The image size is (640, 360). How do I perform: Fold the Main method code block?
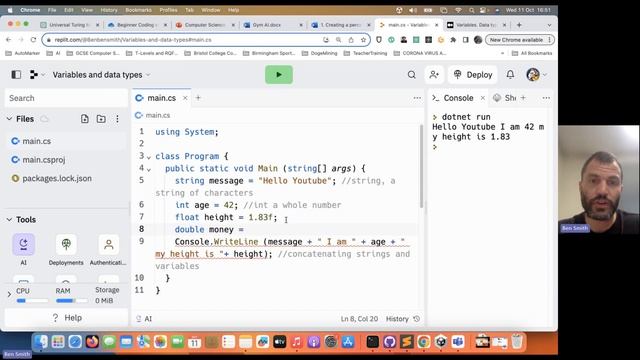click(x=149, y=169)
